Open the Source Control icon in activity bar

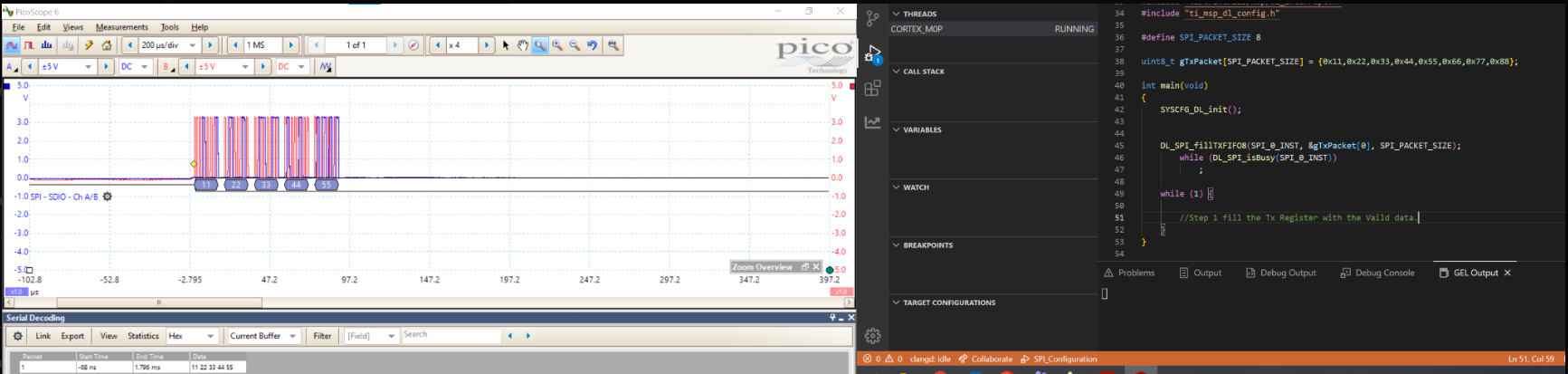point(872,17)
